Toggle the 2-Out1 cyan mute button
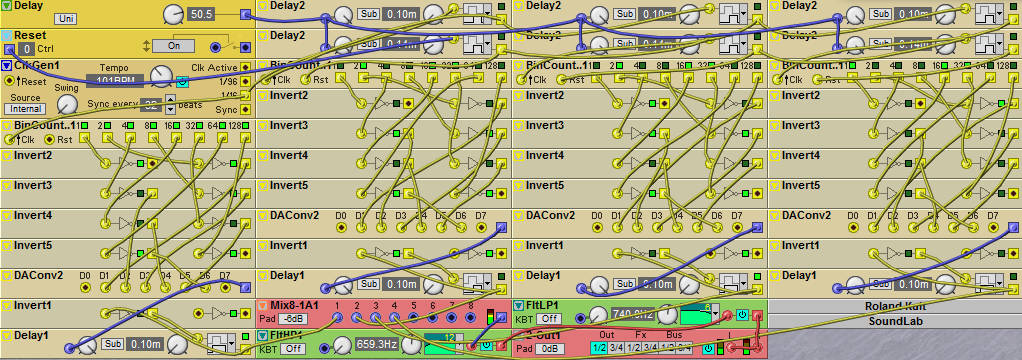This screenshot has height=360, width=1022. (x=708, y=348)
